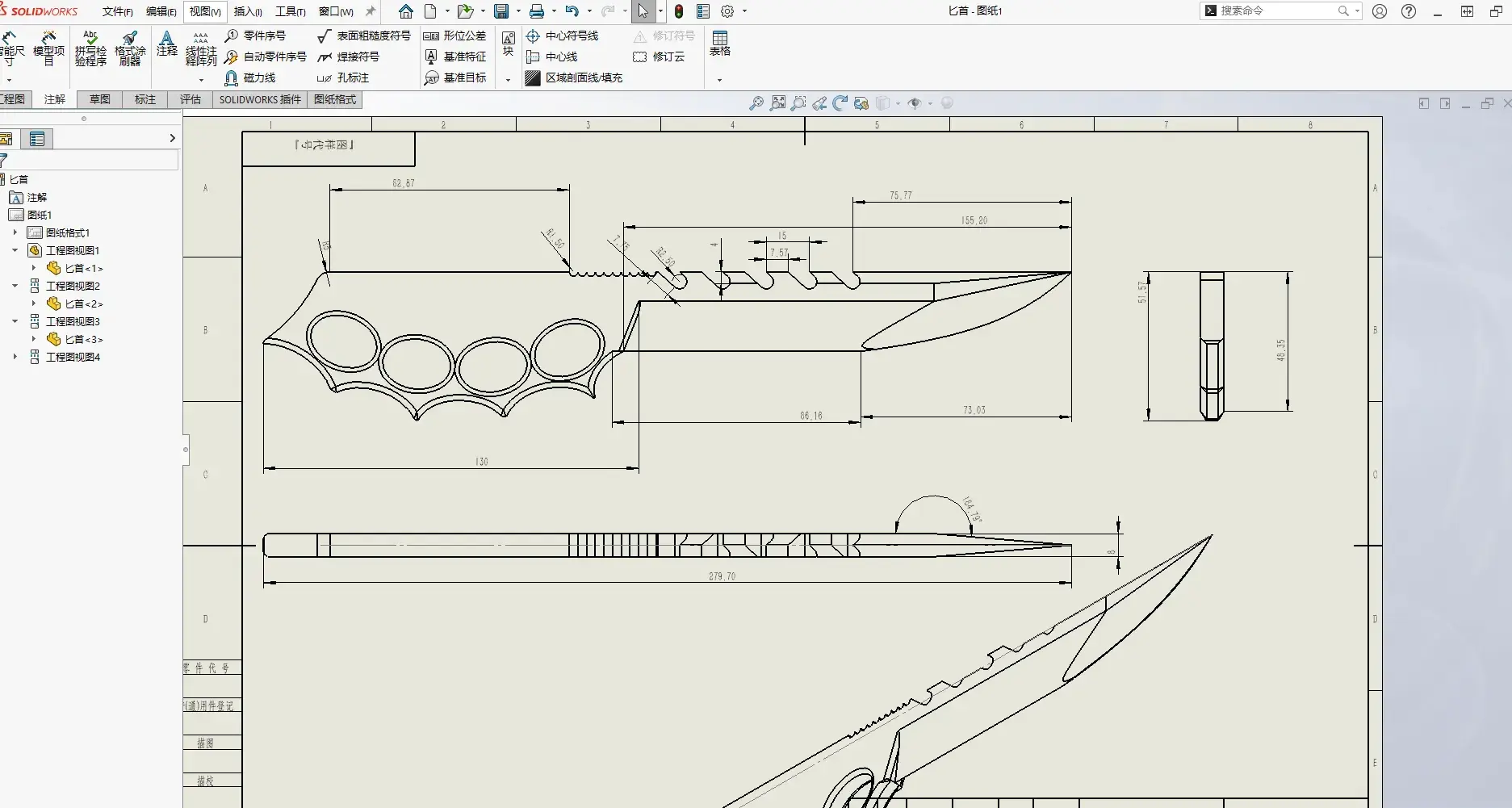Expand the 工程图视图4 tree node

[15, 357]
